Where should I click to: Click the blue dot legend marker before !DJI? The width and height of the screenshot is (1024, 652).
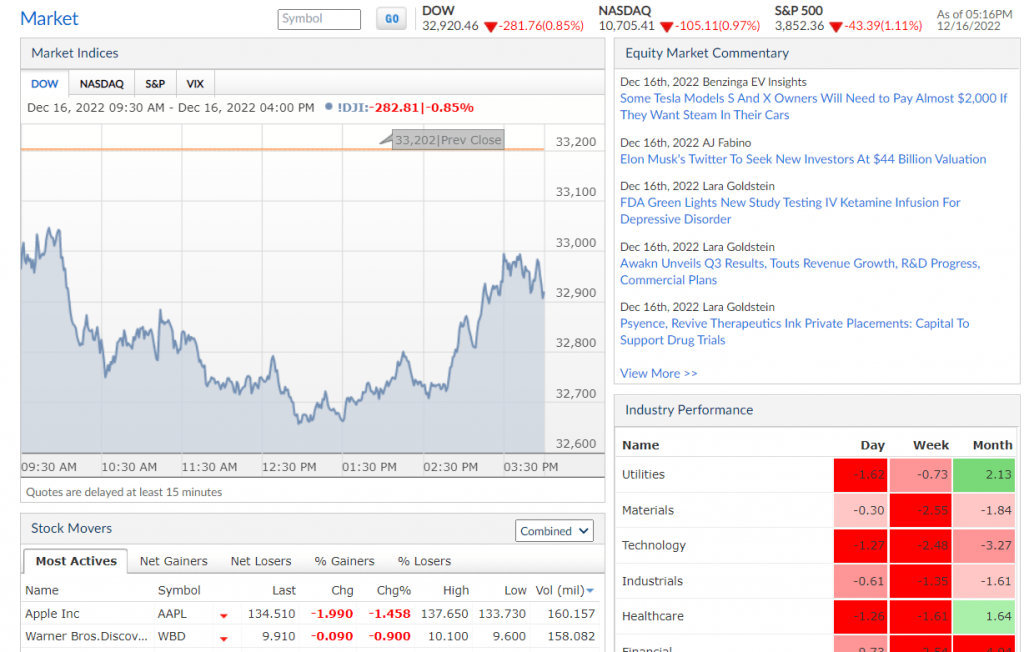pos(329,108)
